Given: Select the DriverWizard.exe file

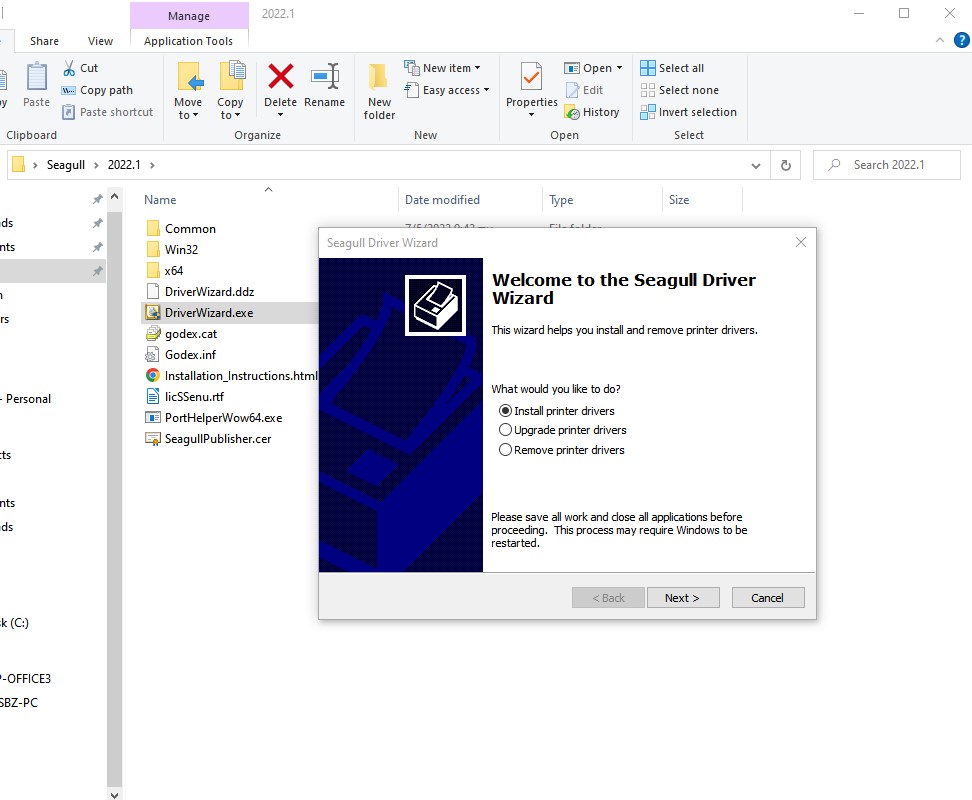Looking at the screenshot, I should click(x=208, y=313).
